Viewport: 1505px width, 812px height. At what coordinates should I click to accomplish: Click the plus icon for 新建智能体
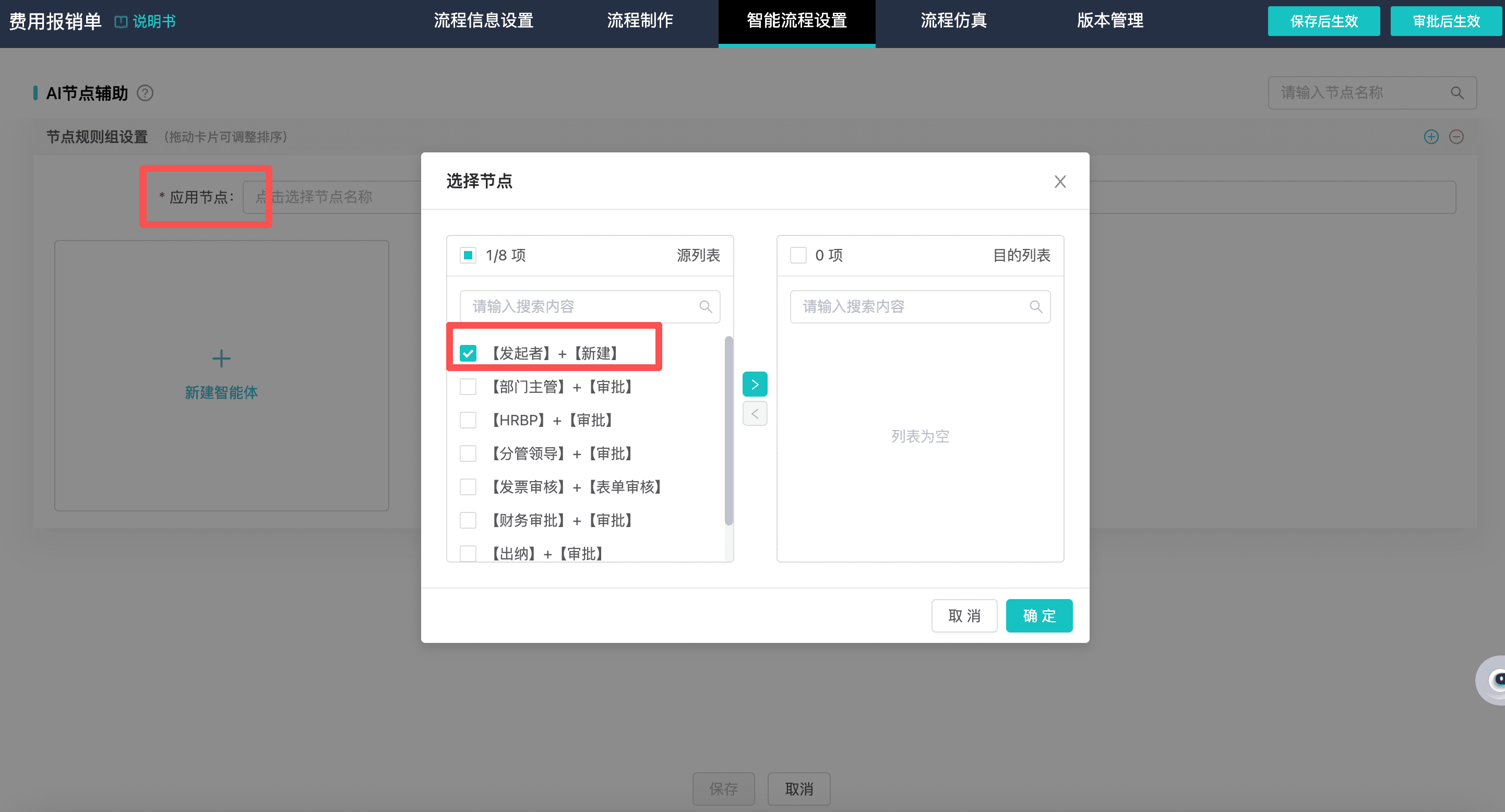(221, 358)
